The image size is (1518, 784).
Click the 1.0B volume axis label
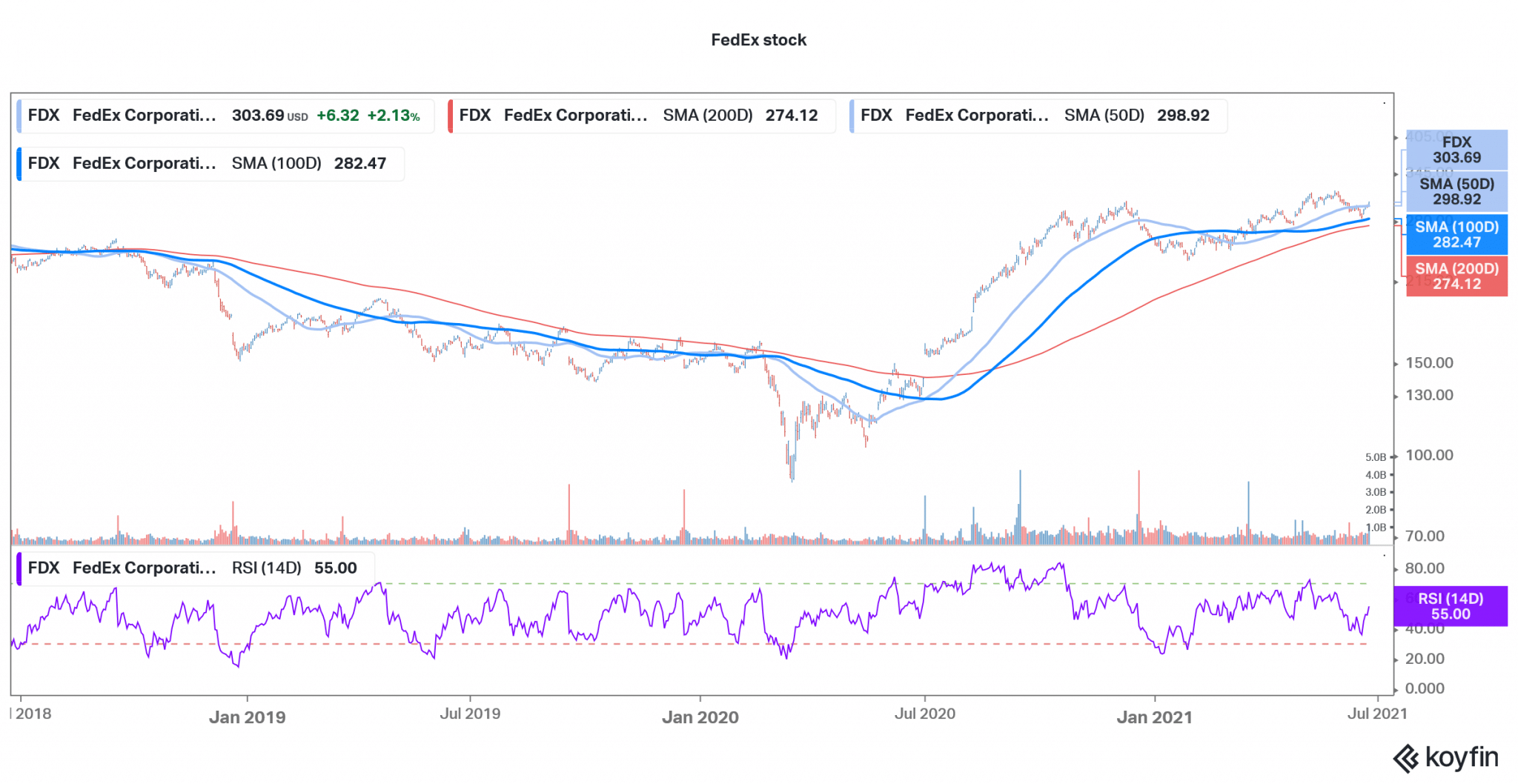pos(1376,528)
